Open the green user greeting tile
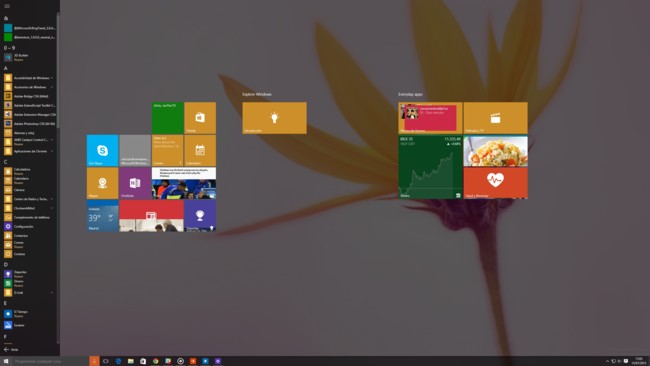The width and height of the screenshot is (650, 366). point(167,118)
